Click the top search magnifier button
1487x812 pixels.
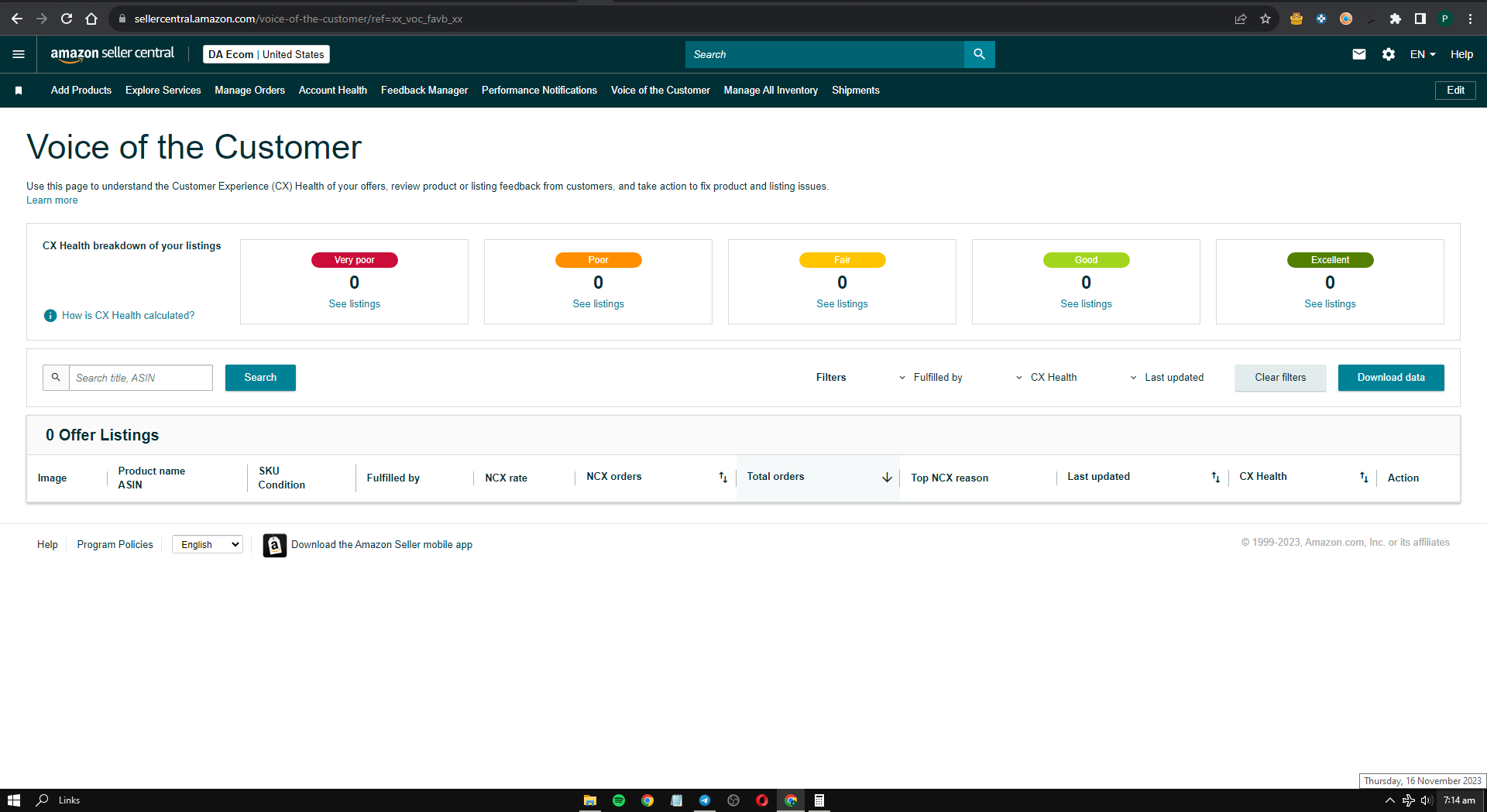tap(979, 54)
